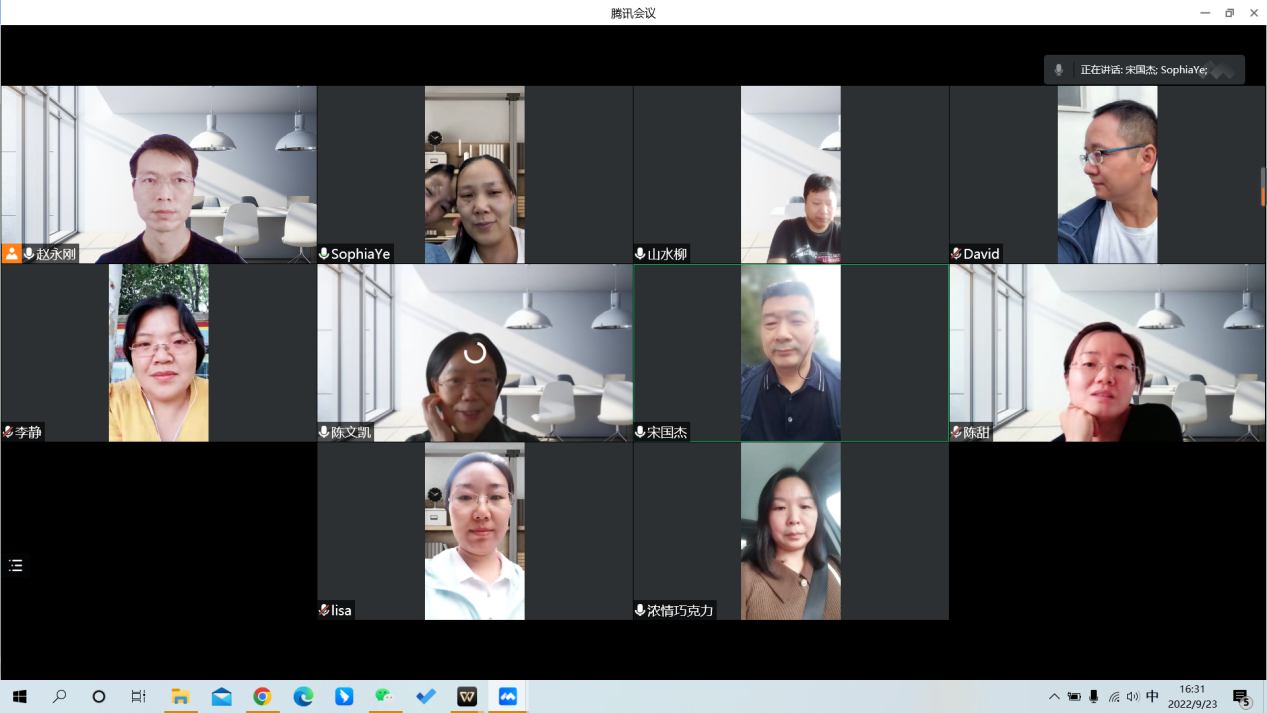
Task: Click the microphone icon next to 宋国杰
Action: coord(640,432)
